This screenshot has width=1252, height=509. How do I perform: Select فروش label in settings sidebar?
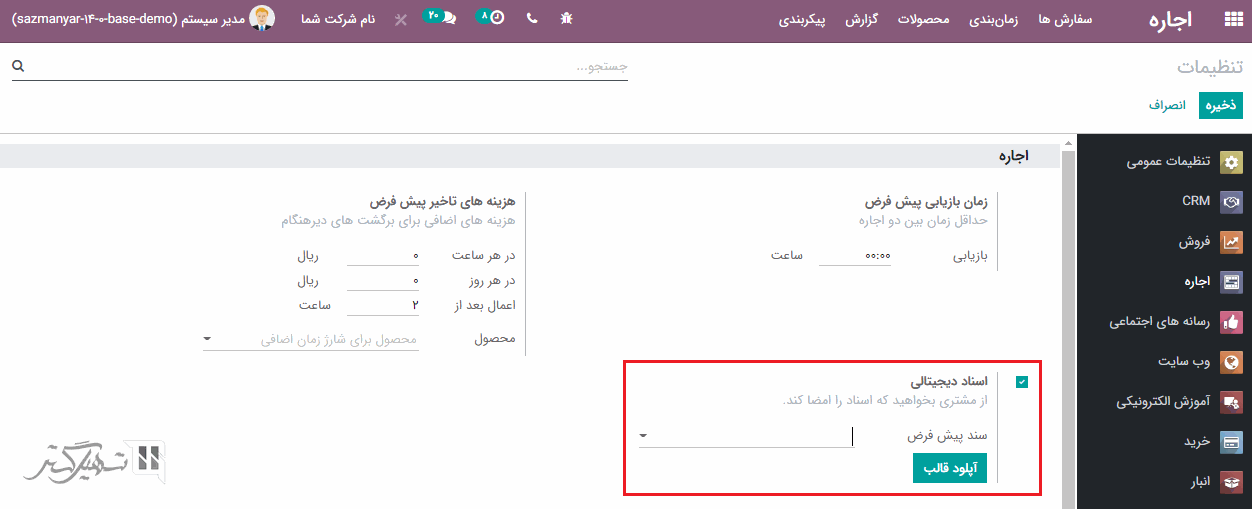1194,242
